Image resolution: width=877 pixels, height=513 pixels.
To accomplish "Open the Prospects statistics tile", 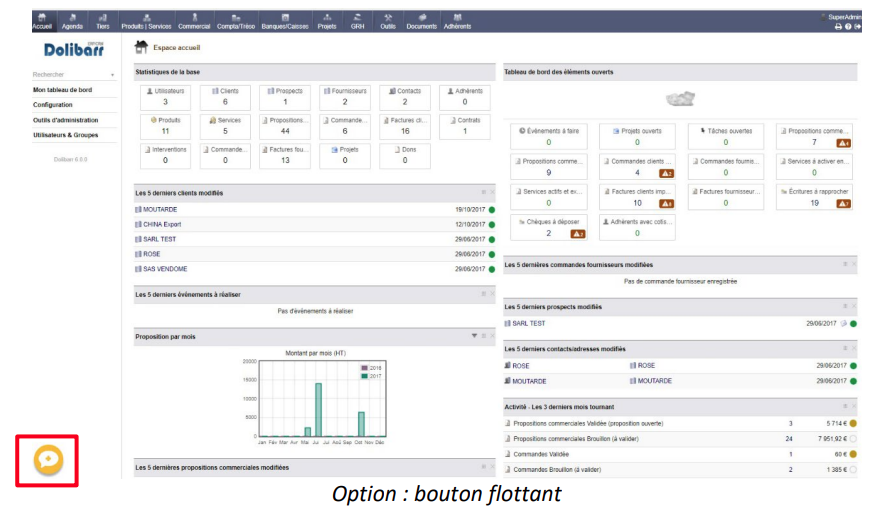I will [285, 97].
